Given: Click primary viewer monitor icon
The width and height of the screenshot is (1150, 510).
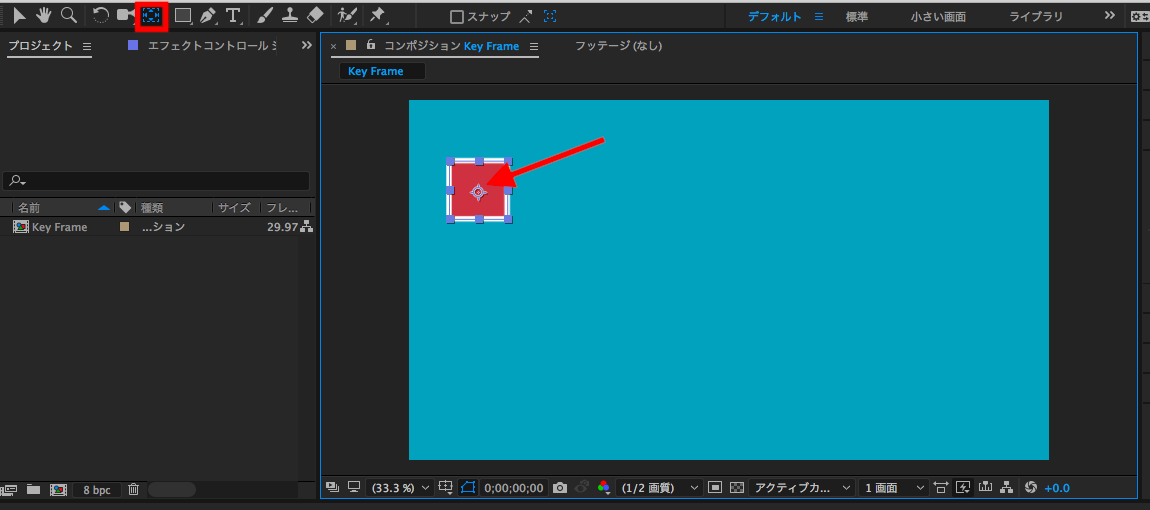Looking at the screenshot, I should pos(354,487).
